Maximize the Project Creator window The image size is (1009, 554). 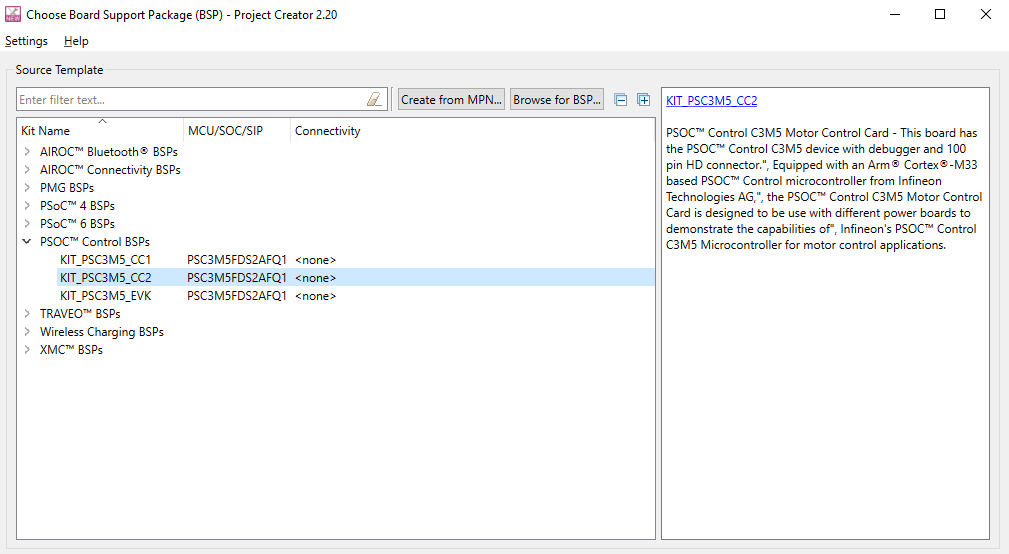940,14
